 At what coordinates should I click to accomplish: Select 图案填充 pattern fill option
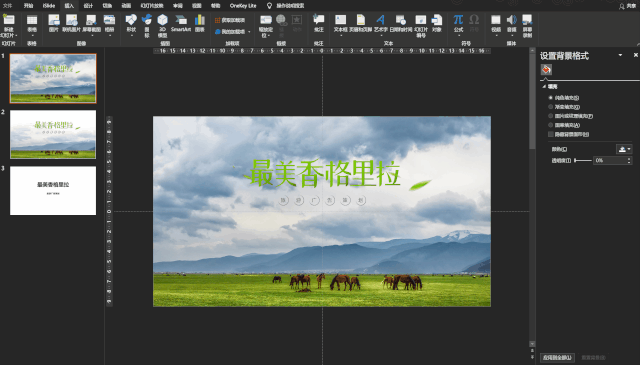pos(551,125)
